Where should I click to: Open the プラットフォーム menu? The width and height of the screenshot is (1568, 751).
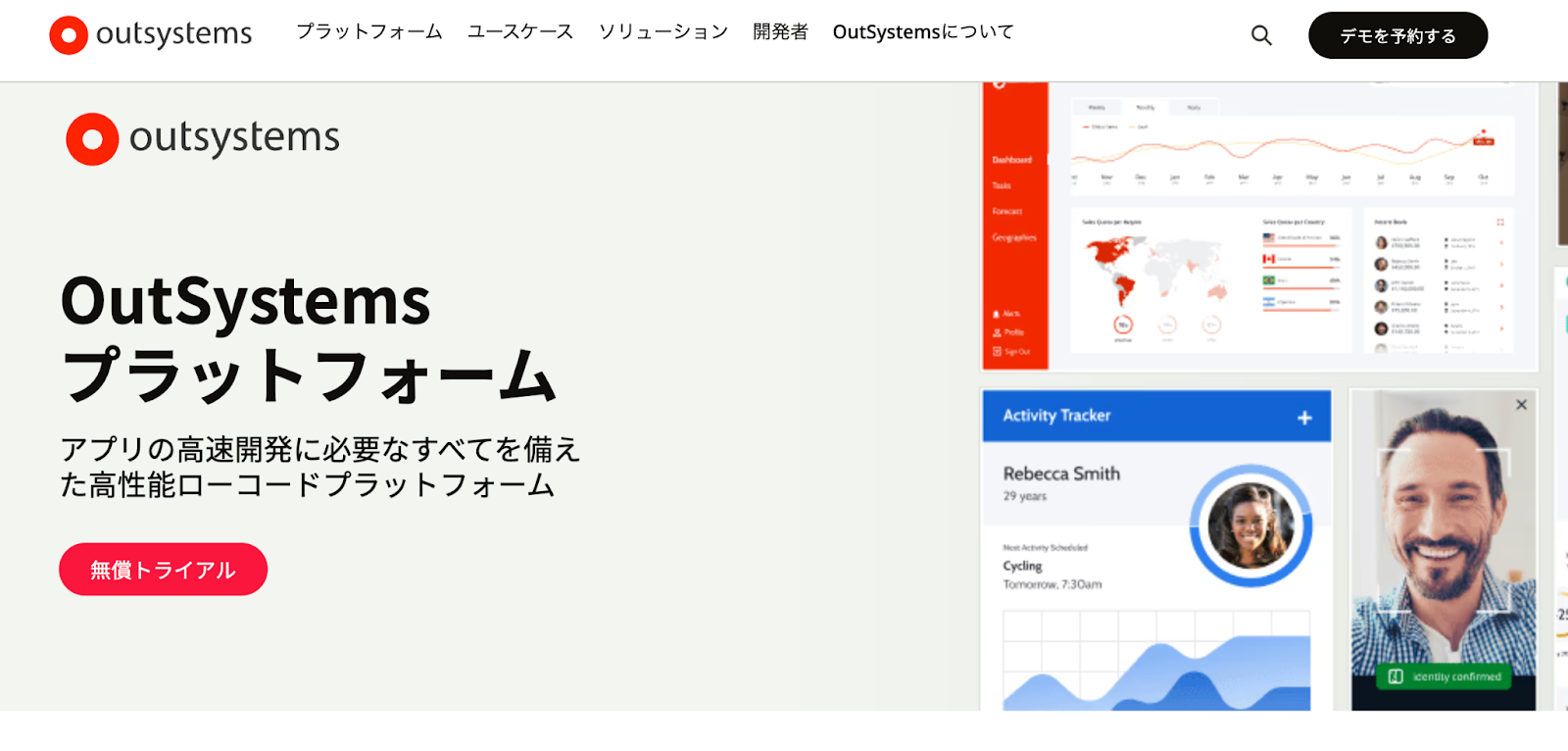point(369,31)
